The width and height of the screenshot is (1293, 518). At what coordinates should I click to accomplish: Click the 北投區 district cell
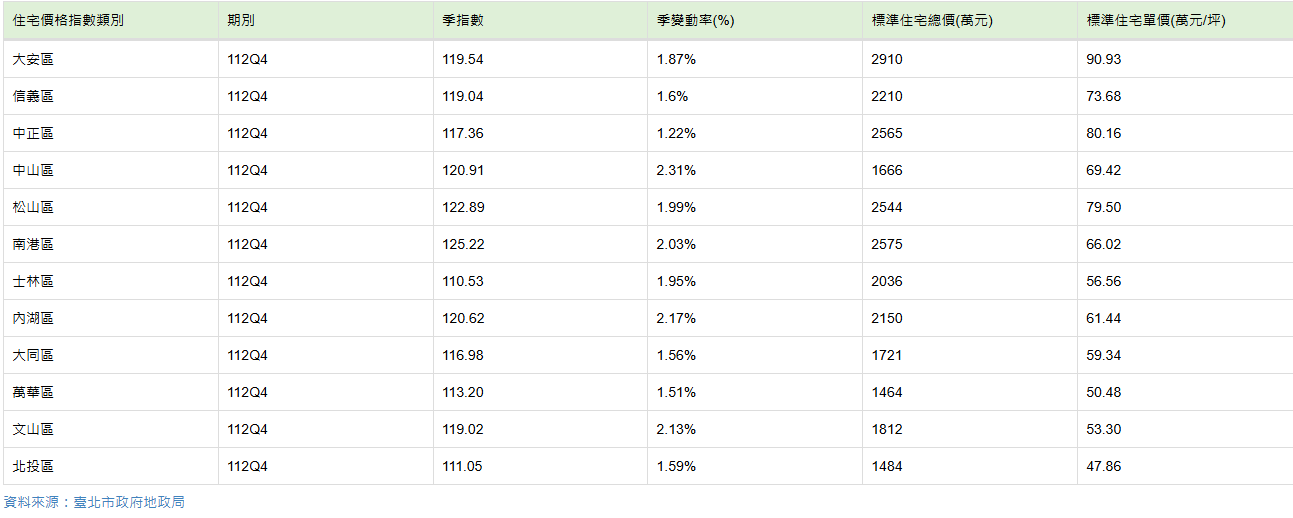point(33,466)
